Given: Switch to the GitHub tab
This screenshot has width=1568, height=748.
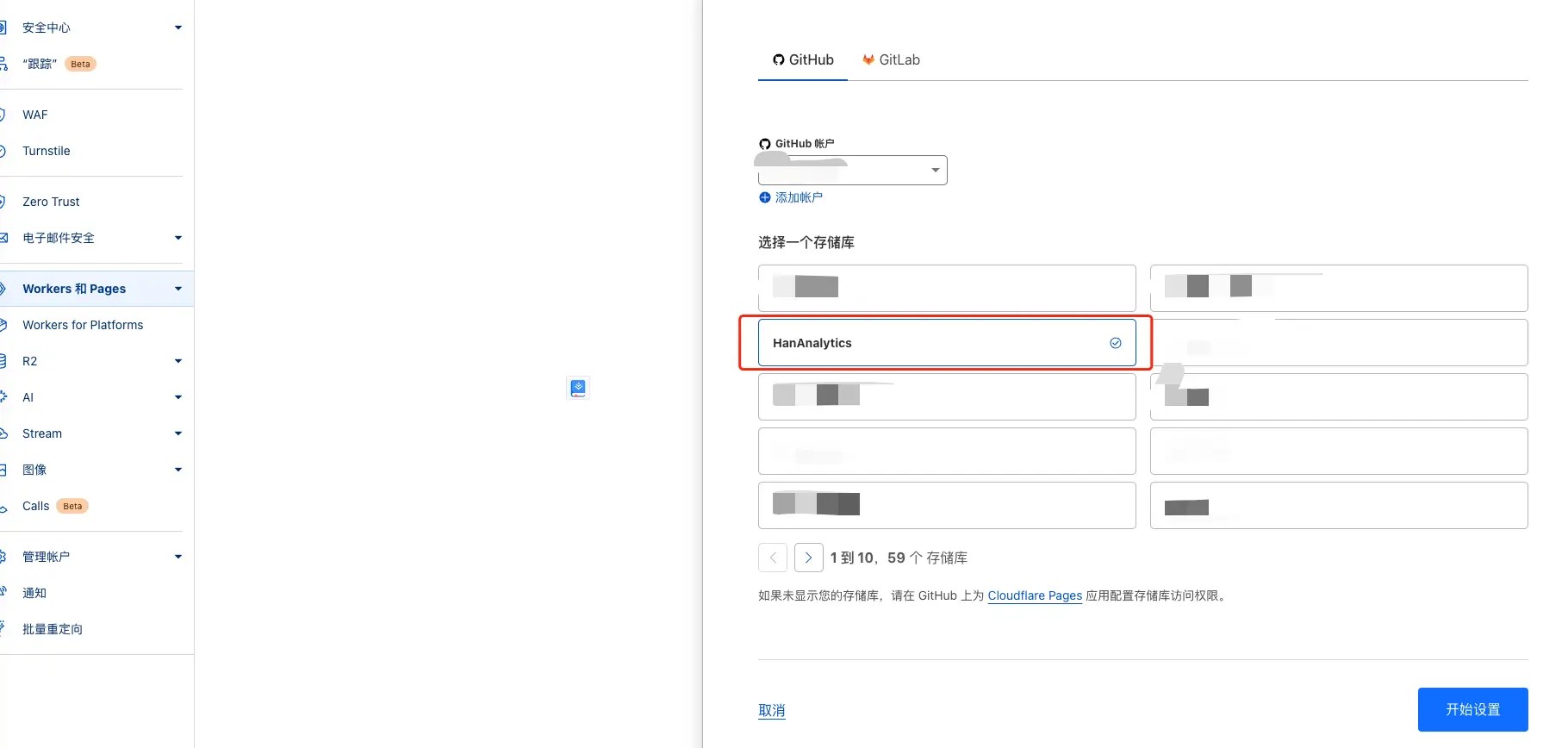Looking at the screenshot, I should [x=803, y=59].
